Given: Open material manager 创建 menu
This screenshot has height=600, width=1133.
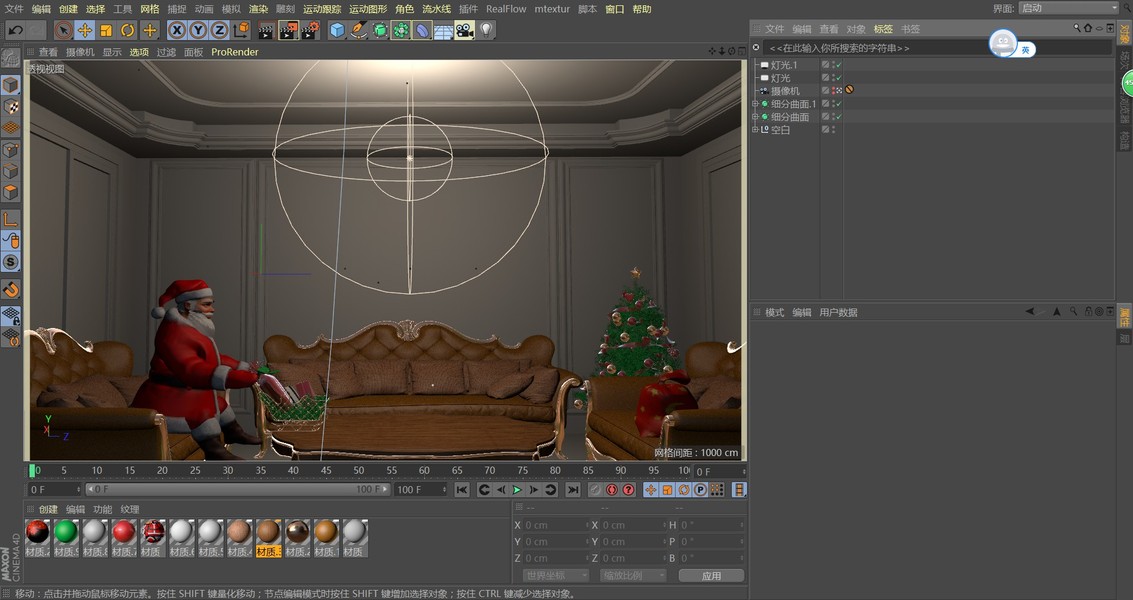Looking at the screenshot, I should coord(48,509).
